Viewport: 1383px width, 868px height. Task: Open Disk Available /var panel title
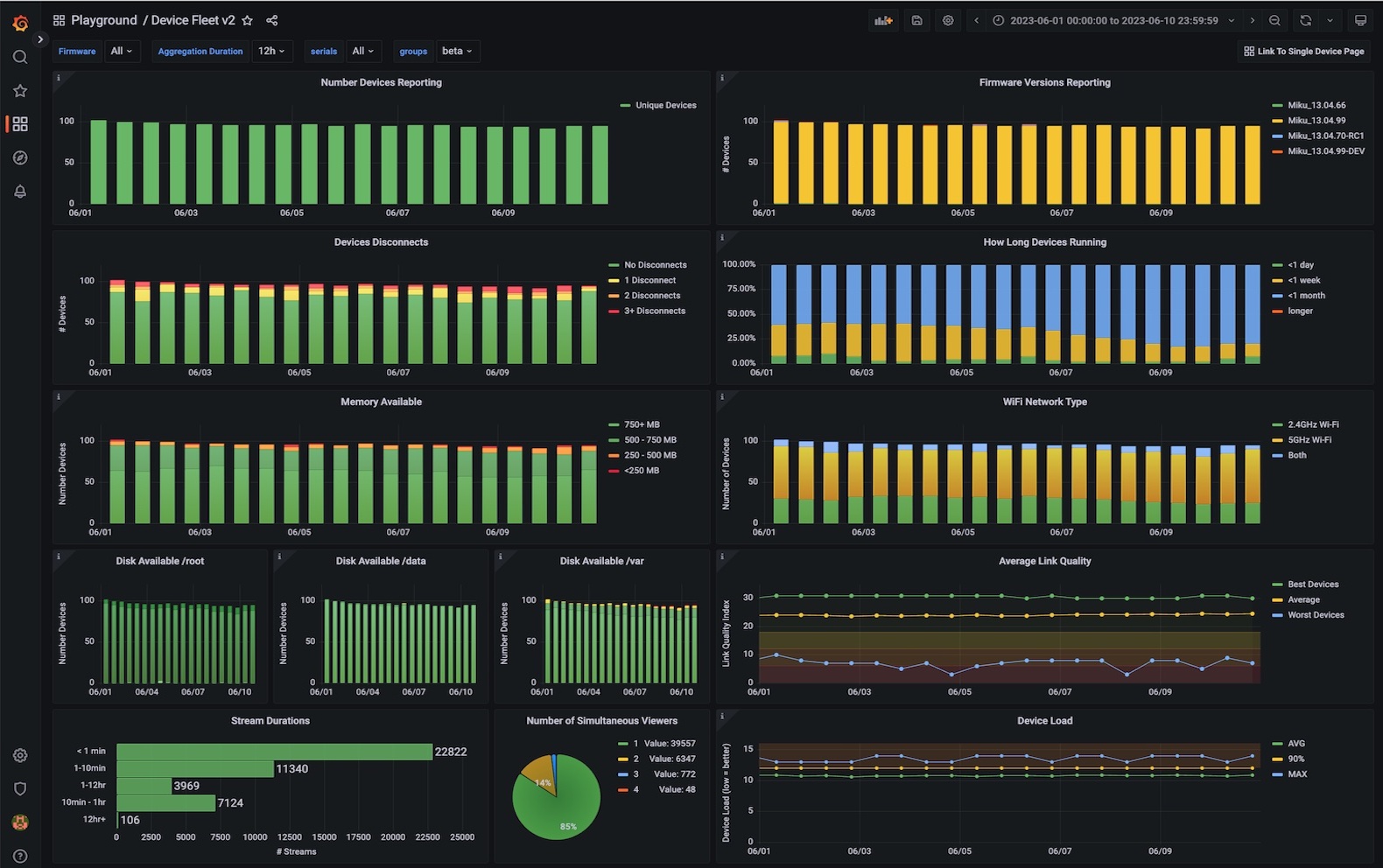(x=602, y=561)
